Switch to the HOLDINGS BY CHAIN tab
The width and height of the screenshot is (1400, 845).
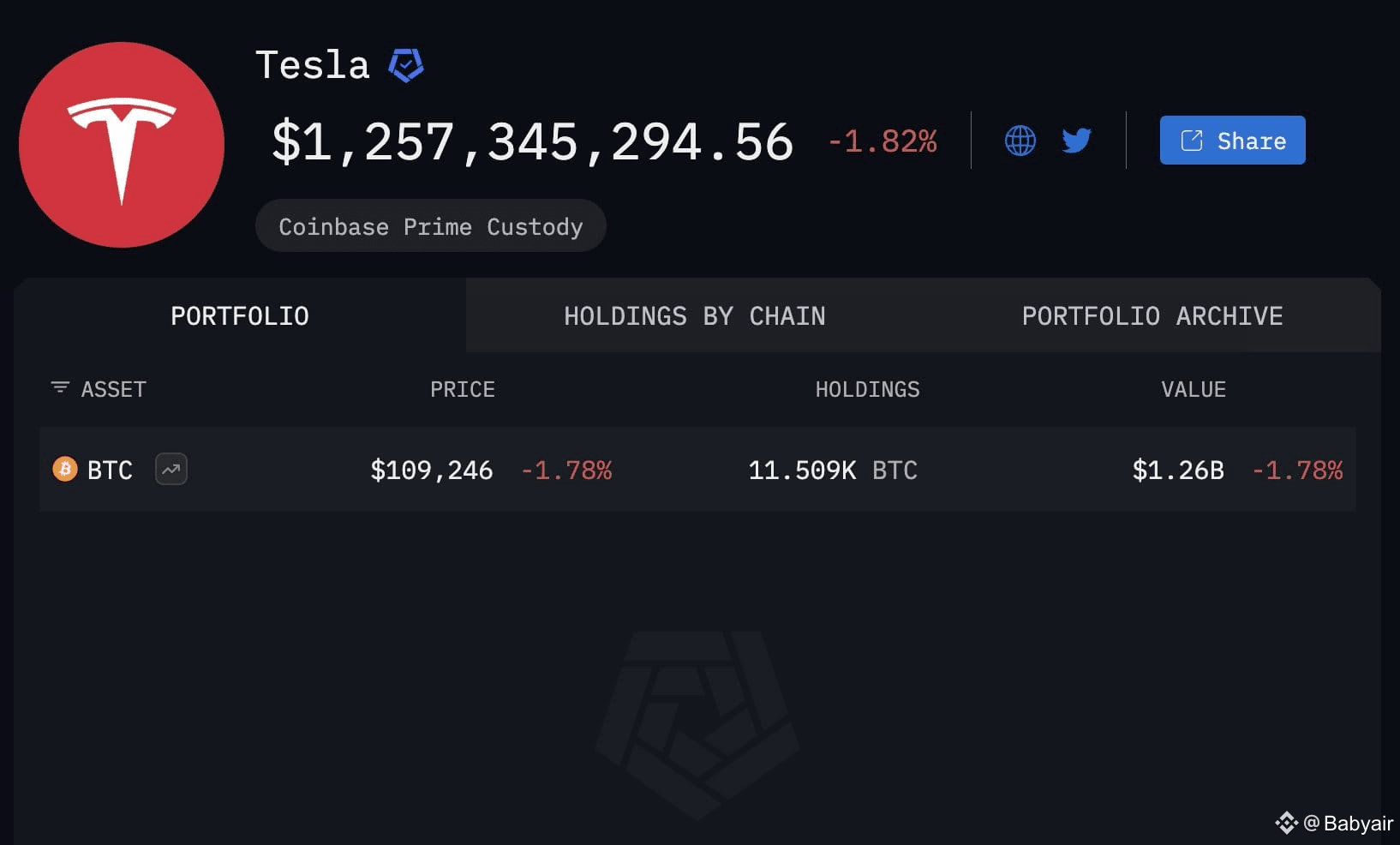tap(695, 315)
